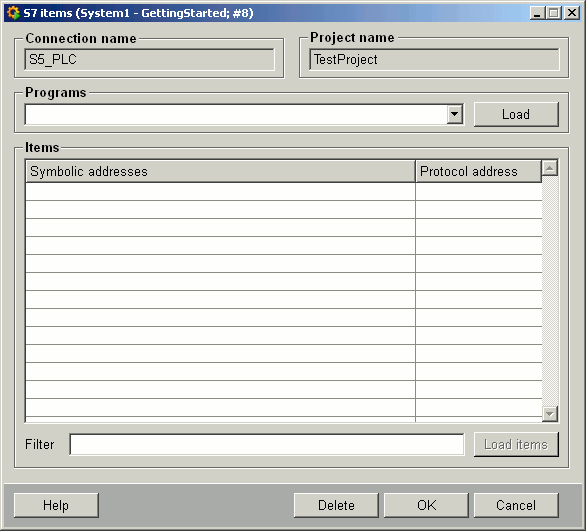Click the Delete button
Image resolution: width=586 pixels, height=531 pixels.
pos(336,505)
